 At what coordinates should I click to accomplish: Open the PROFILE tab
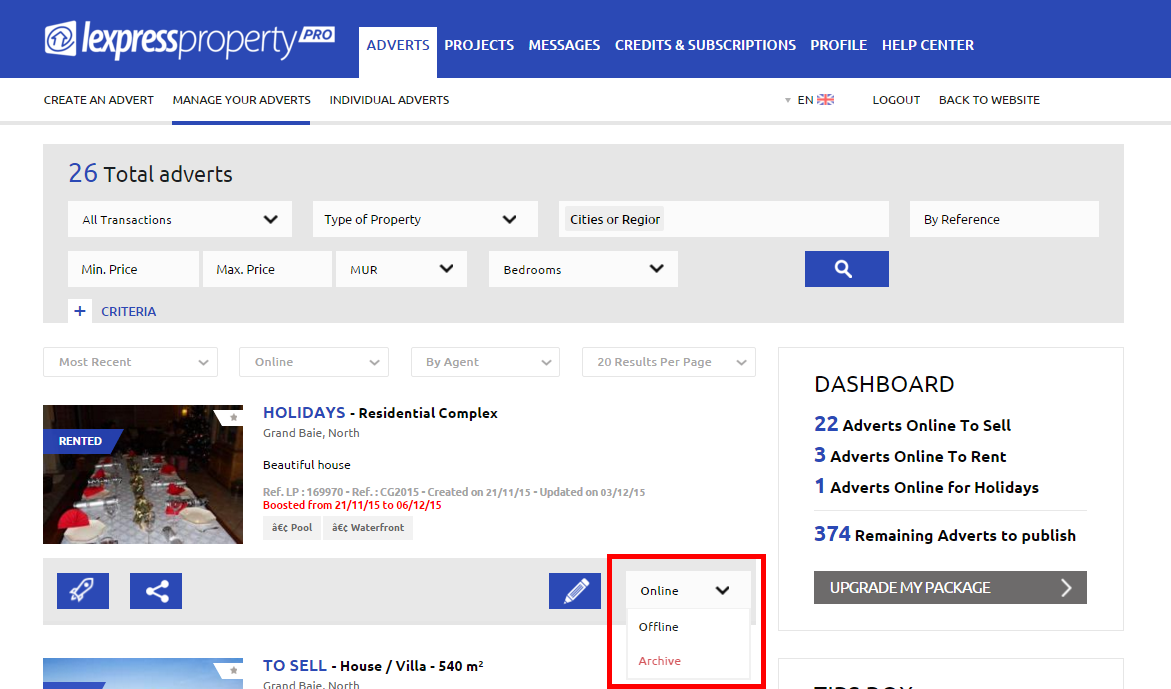[x=839, y=46]
